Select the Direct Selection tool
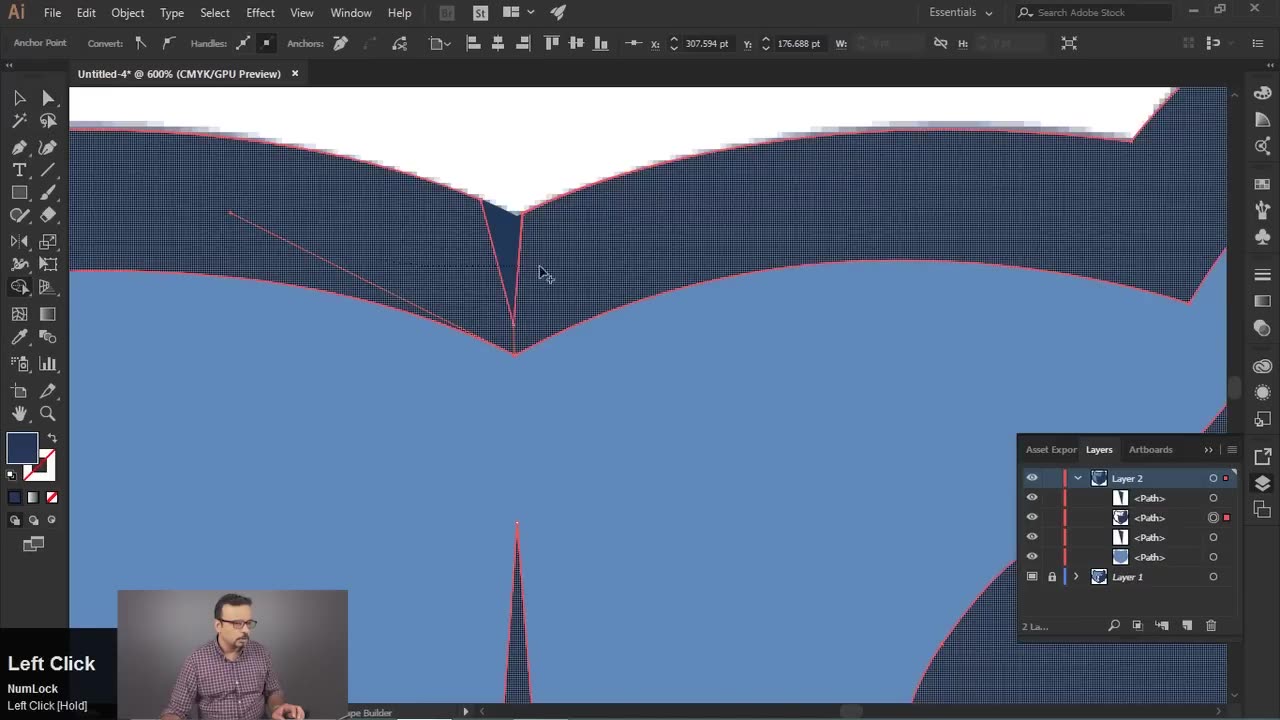The image size is (1280, 720). 48,98
